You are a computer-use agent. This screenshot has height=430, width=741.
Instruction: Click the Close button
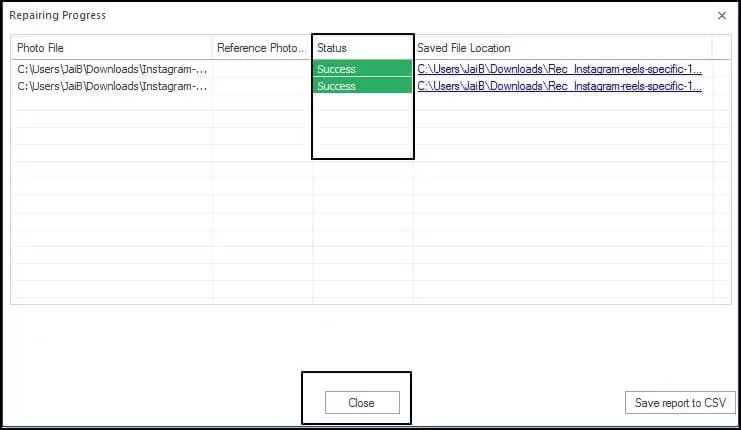[362, 403]
